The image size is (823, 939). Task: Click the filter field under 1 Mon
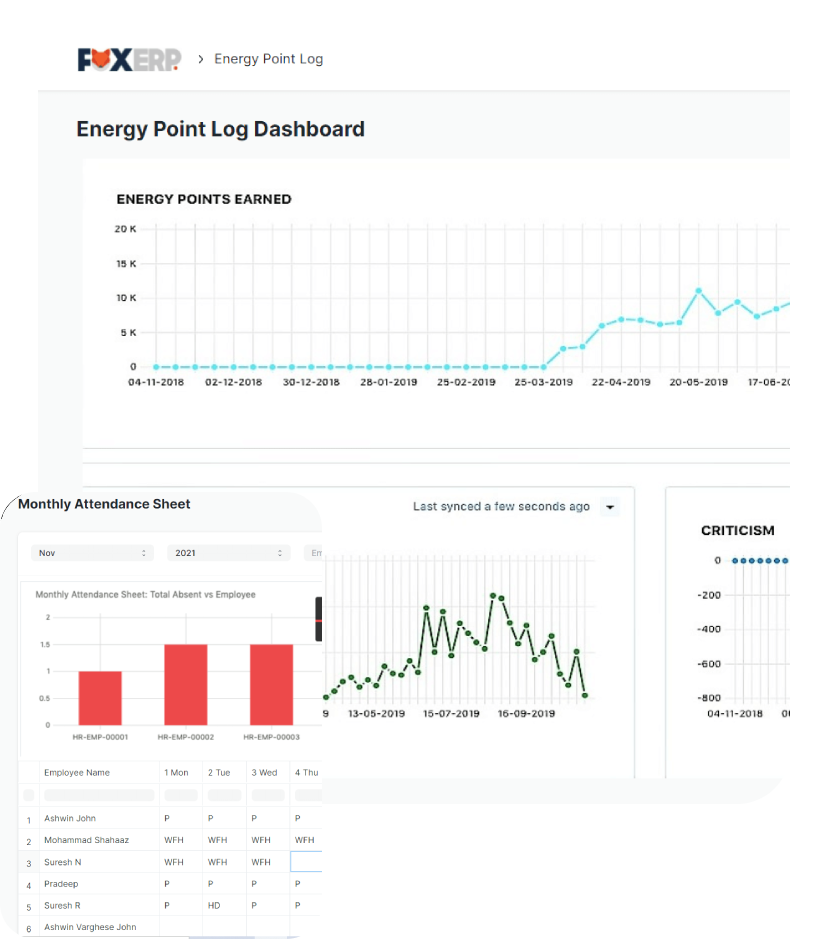[181, 795]
